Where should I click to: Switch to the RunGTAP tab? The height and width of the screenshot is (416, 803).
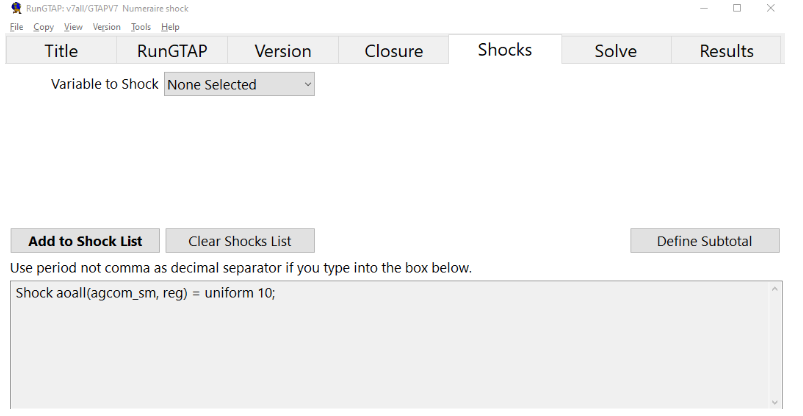(x=172, y=51)
